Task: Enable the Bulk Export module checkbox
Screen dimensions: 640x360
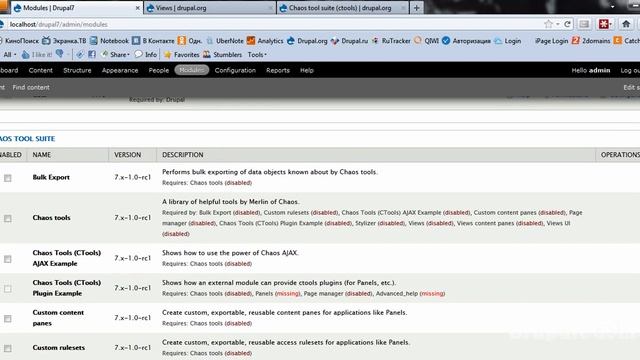Action: click(x=8, y=178)
